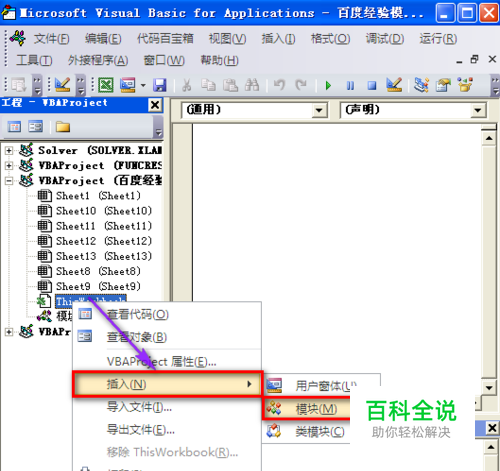Choose 导出文件(E)... in context menu

click(x=167, y=430)
